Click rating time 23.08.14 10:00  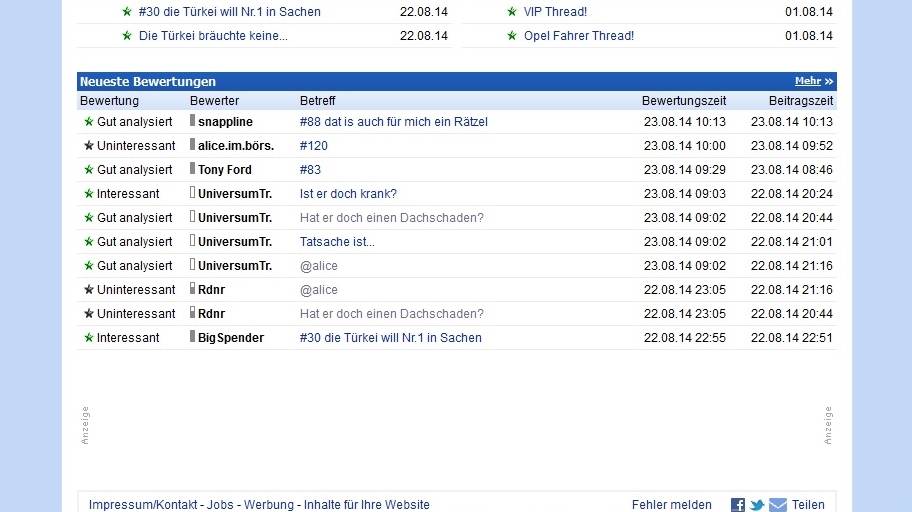[685, 145]
